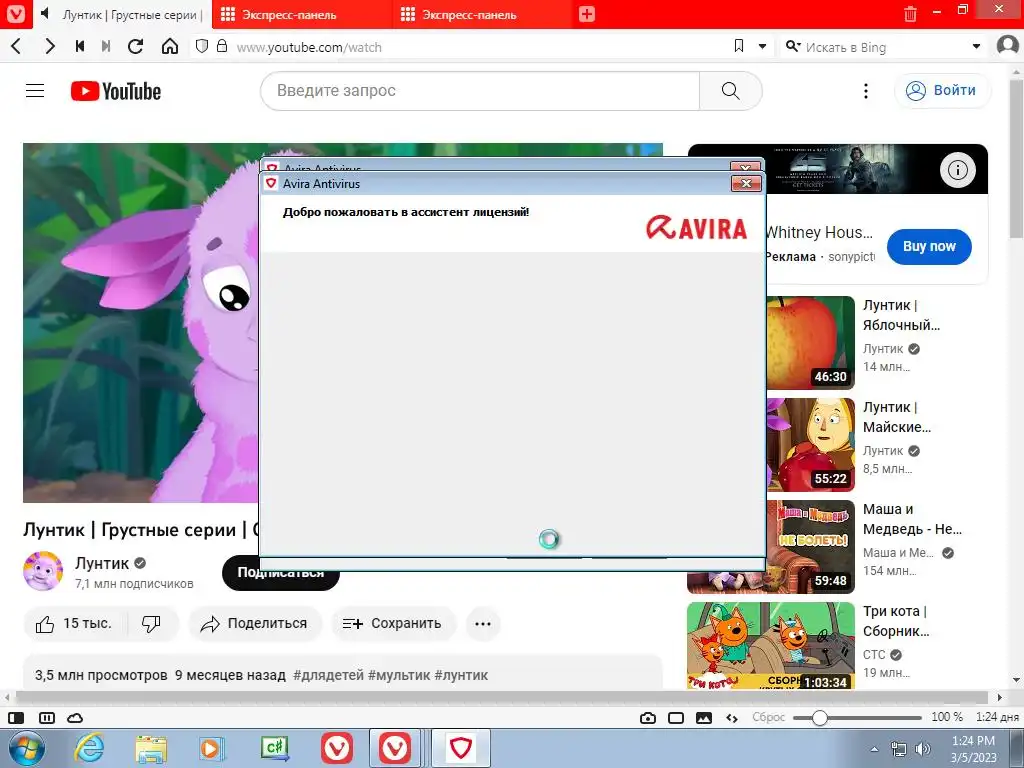Viewport: 1024px width, 768px height.
Task: Open the Vivaldi main menu icon
Action: tap(15, 14)
